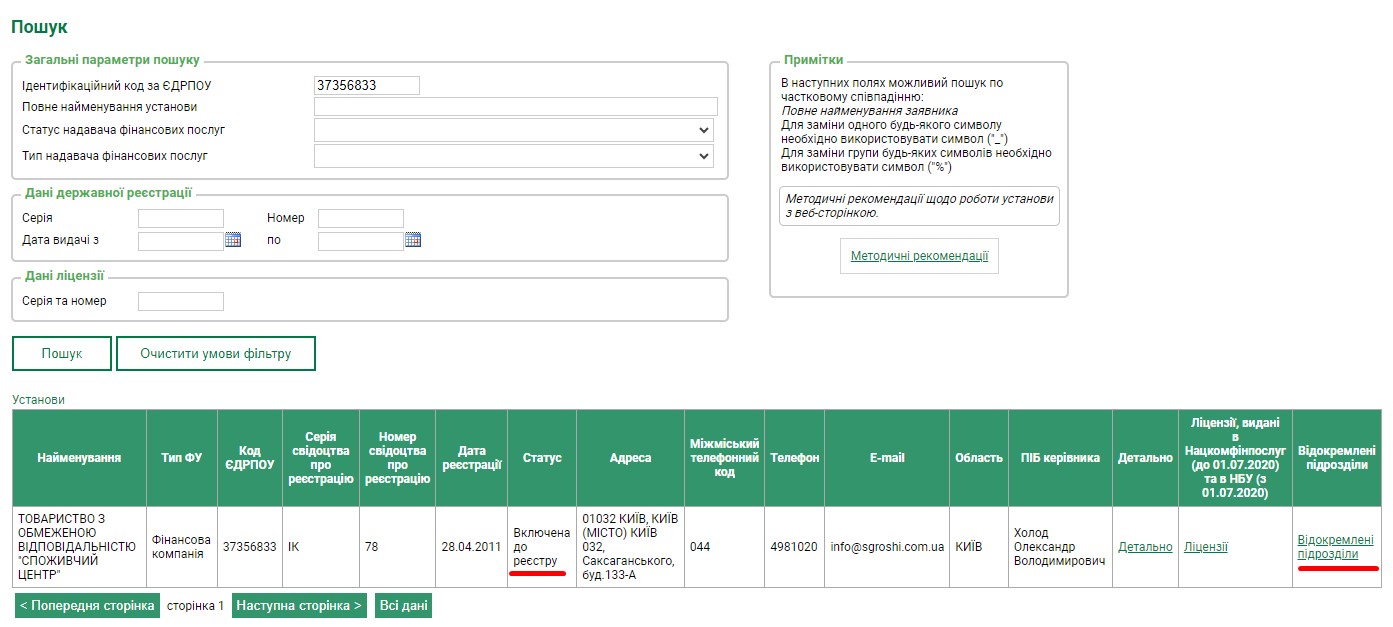The image size is (1393, 627).
Task: Focus the registration Серія input field
Action: 181,218
